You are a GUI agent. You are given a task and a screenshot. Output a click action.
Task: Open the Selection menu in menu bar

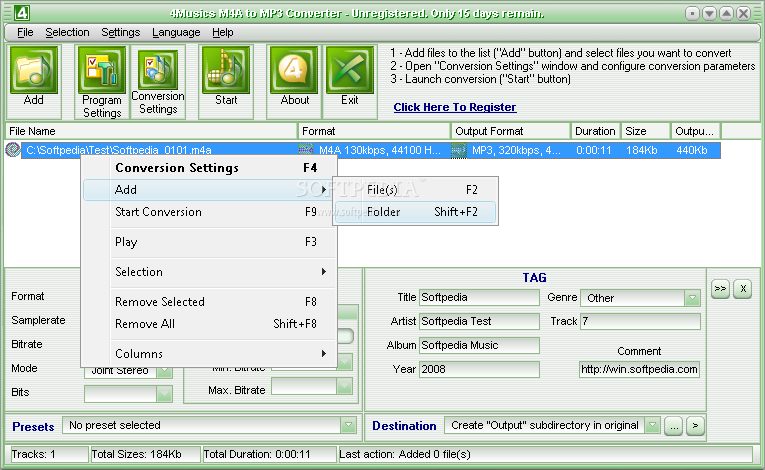(67, 32)
